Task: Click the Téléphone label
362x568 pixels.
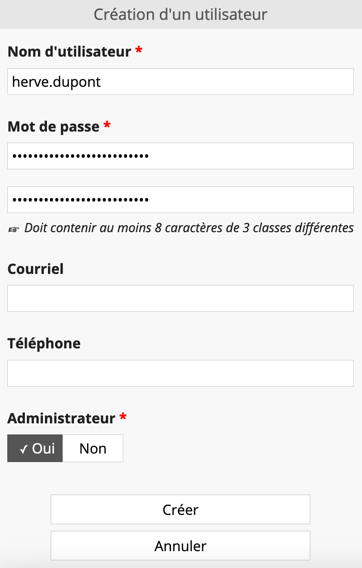Action: pos(44,343)
